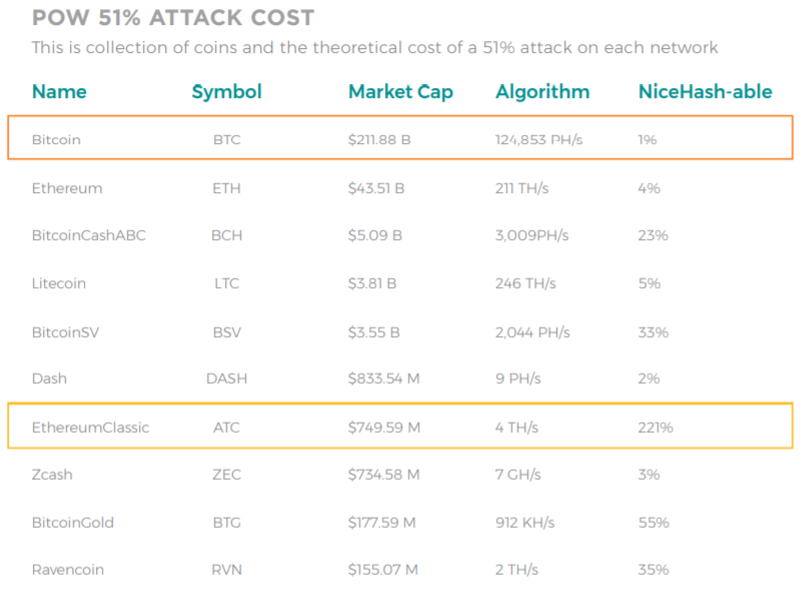This screenshot has height=607, width=809.
Task: Select EthereumClassic's 221% NiceHash-able value
Action: pos(655,427)
